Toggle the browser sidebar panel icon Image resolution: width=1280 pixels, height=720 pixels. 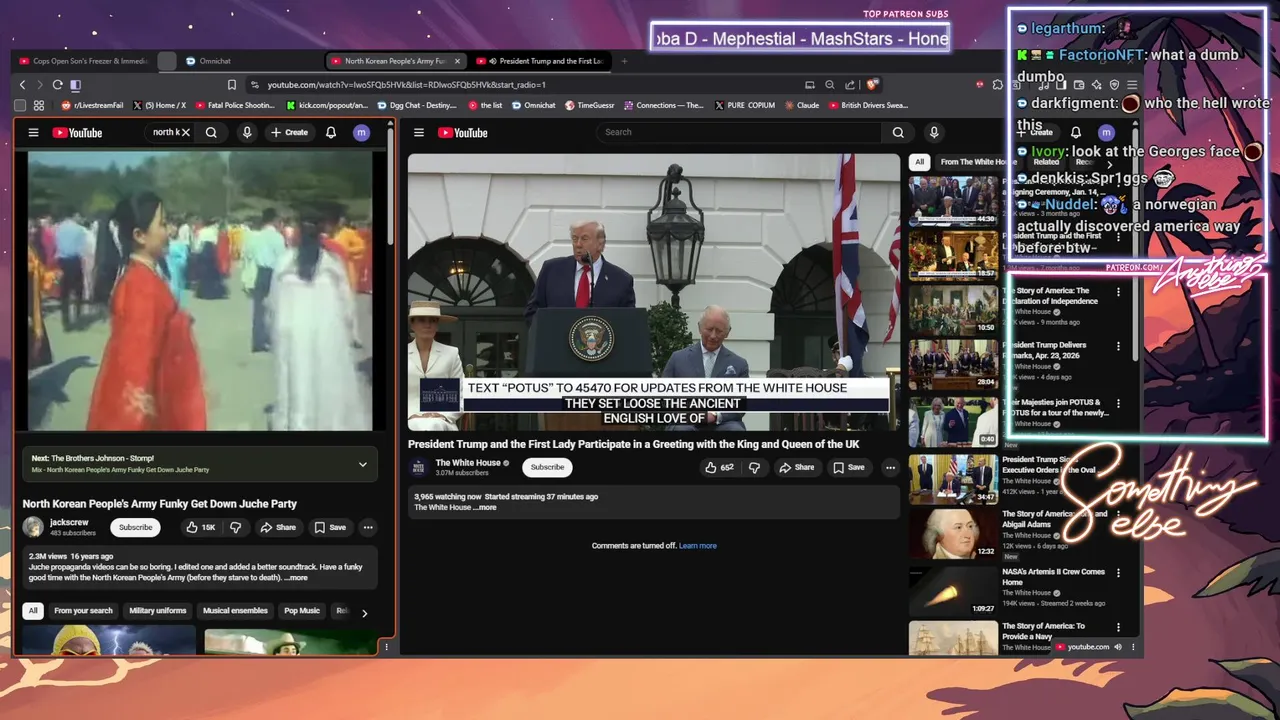pos(75,85)
